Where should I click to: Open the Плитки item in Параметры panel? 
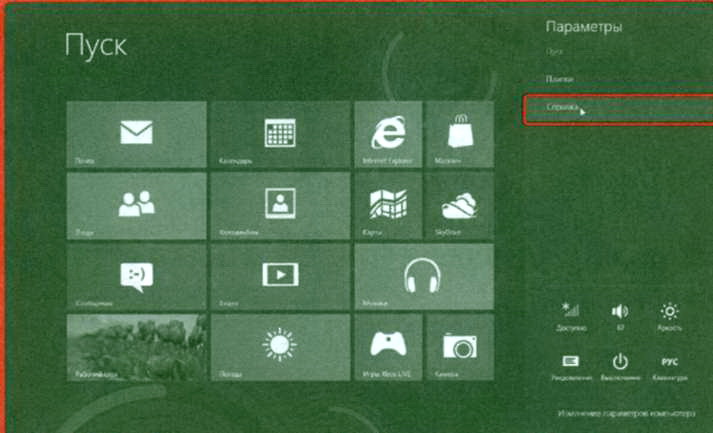point(559,79)
